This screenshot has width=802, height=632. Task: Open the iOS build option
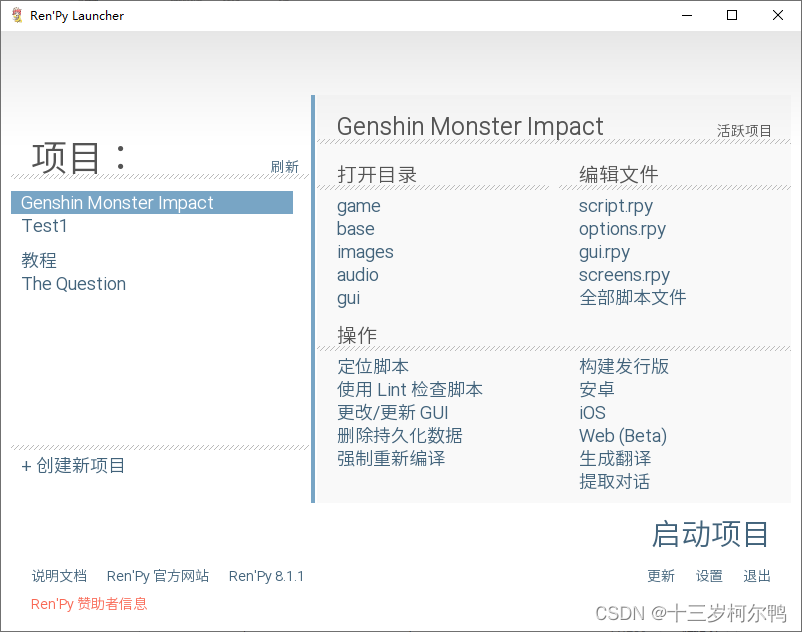pos(592,413)
